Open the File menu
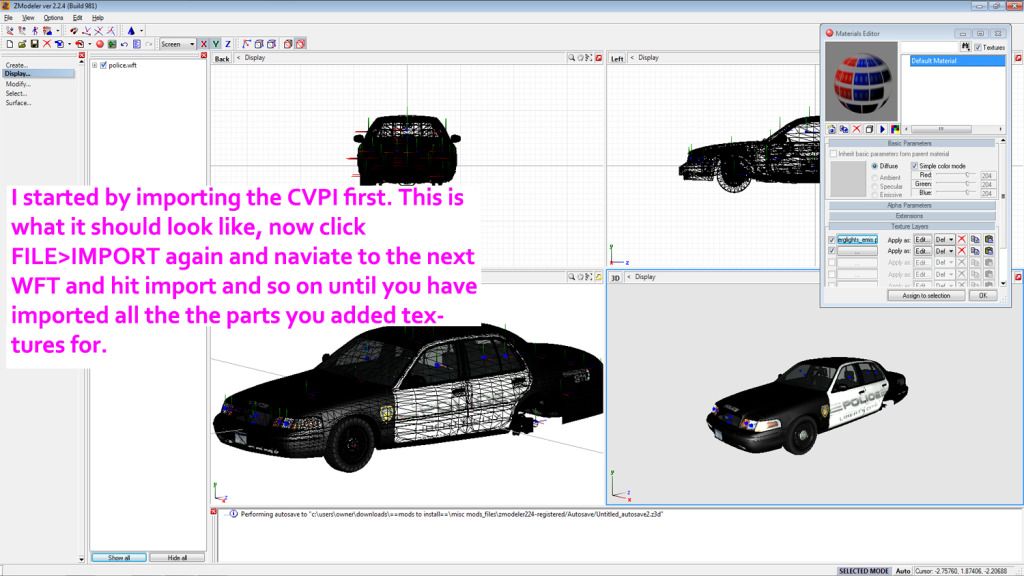 [8, 18]
